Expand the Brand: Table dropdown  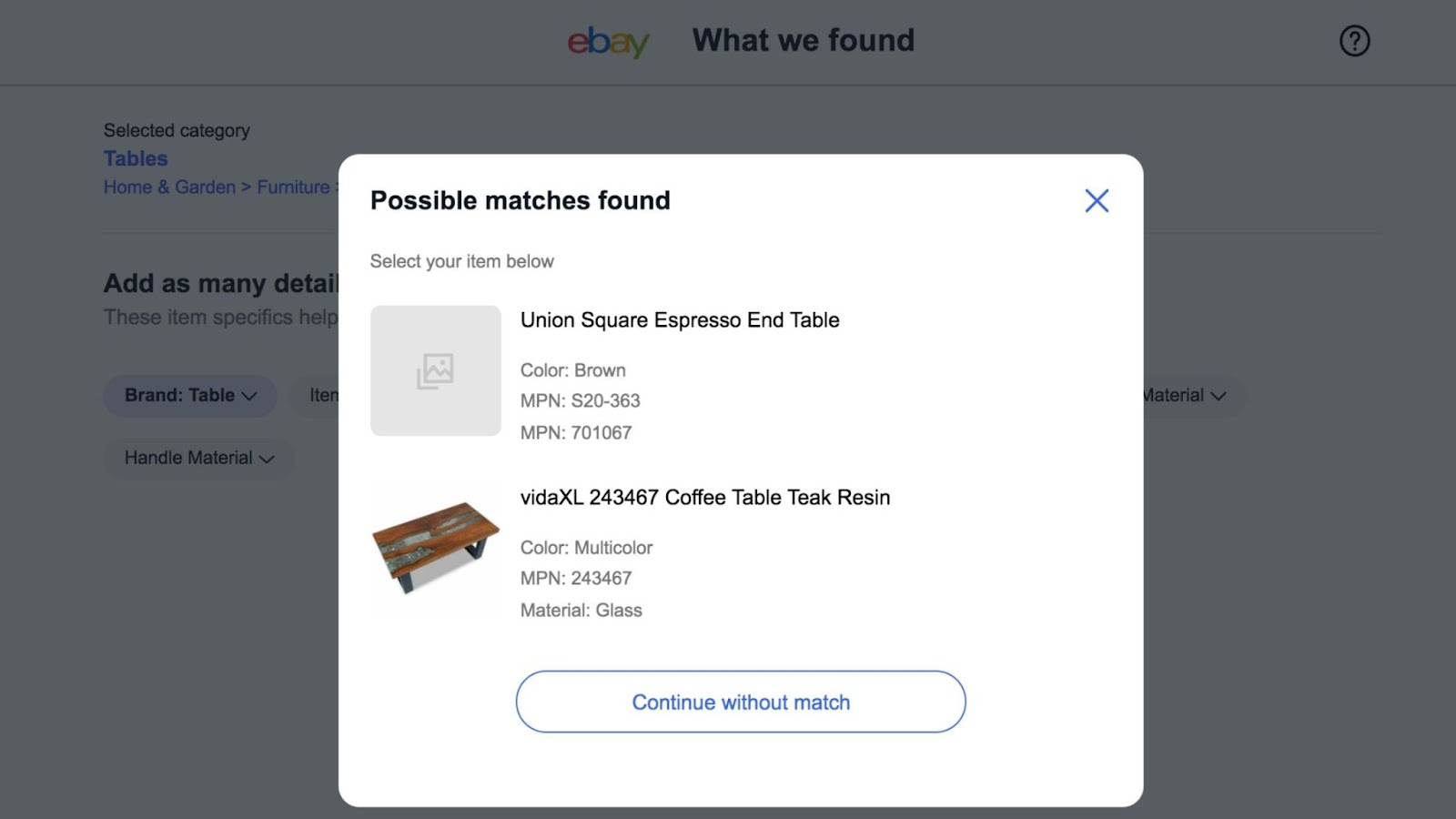coord(190,396)
